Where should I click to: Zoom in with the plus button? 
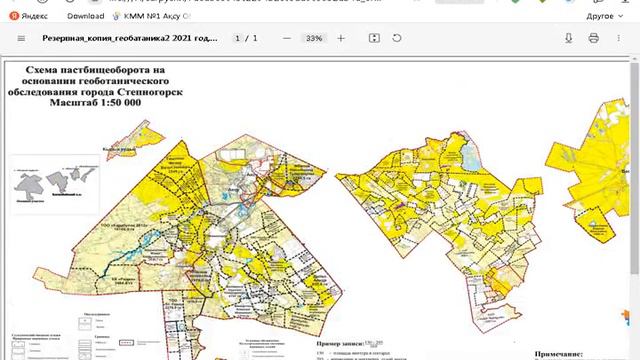[341, 38]
